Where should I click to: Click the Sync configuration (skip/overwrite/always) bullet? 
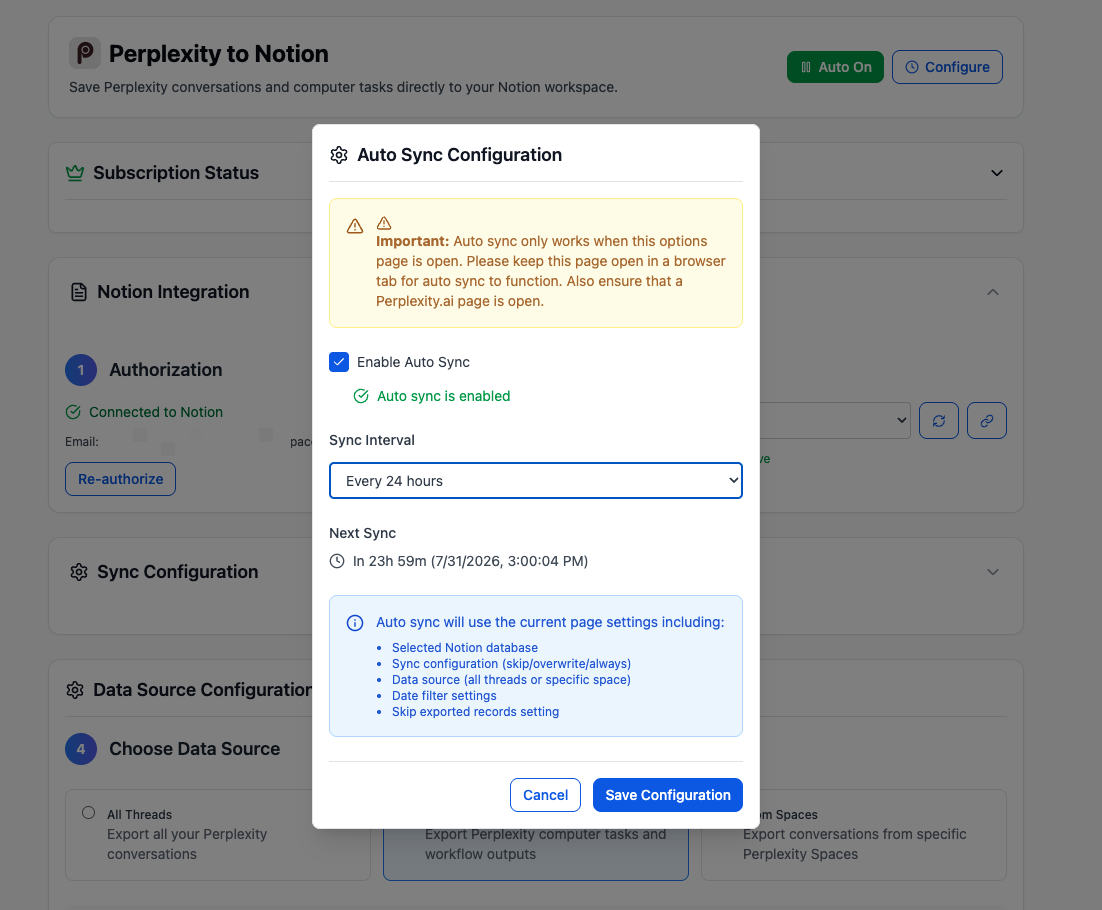512,663
